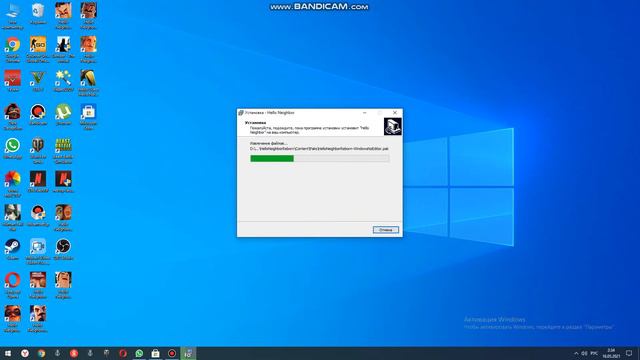Screen dimensions: 640x360
Task: Open Google Chrome from the taskbar
Action: (41, 353)
